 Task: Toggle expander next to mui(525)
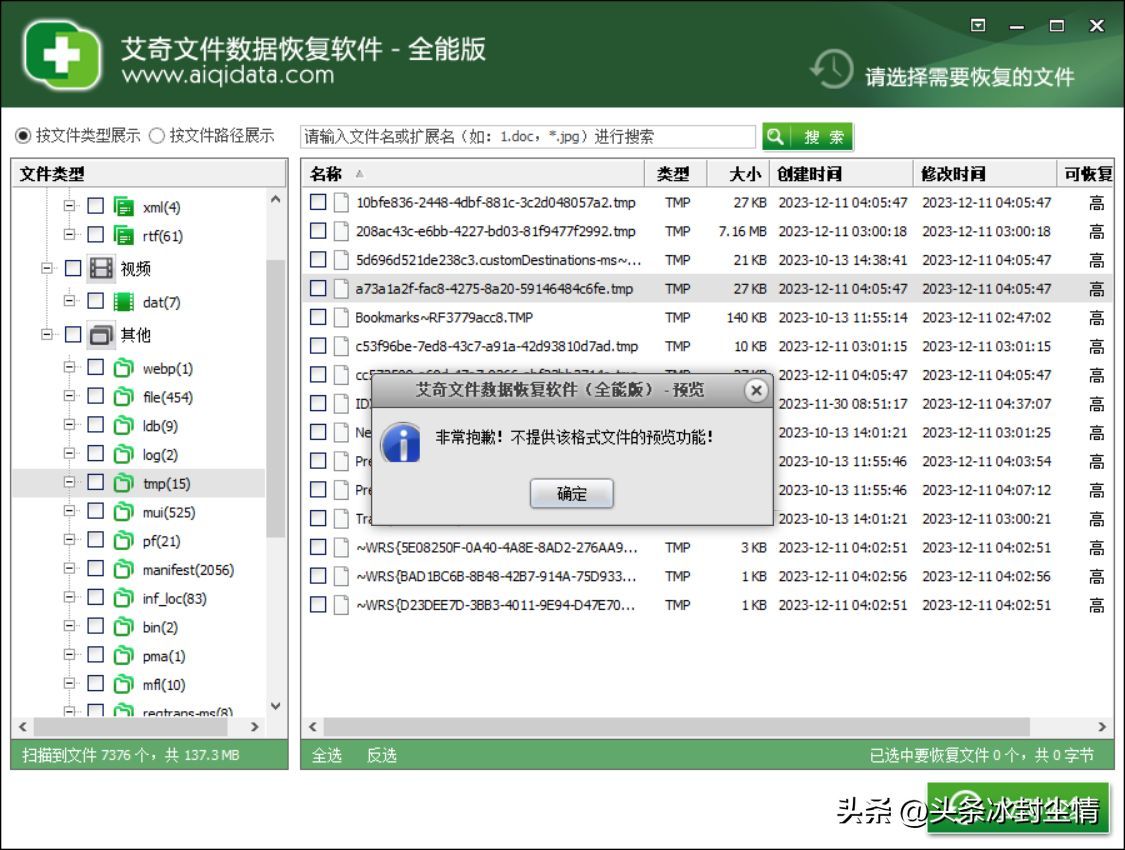pyautogui.click(x=69, y=511)
